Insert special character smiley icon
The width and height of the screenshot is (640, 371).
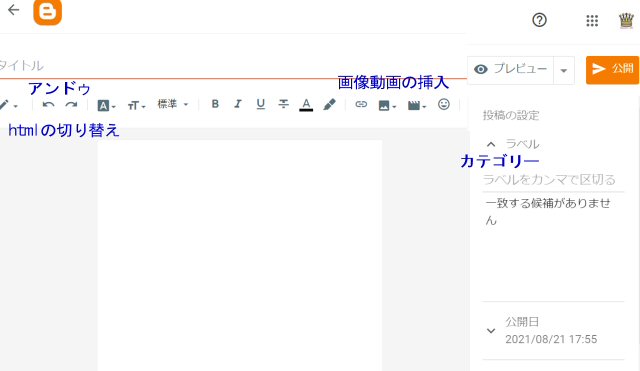(444, 104)
